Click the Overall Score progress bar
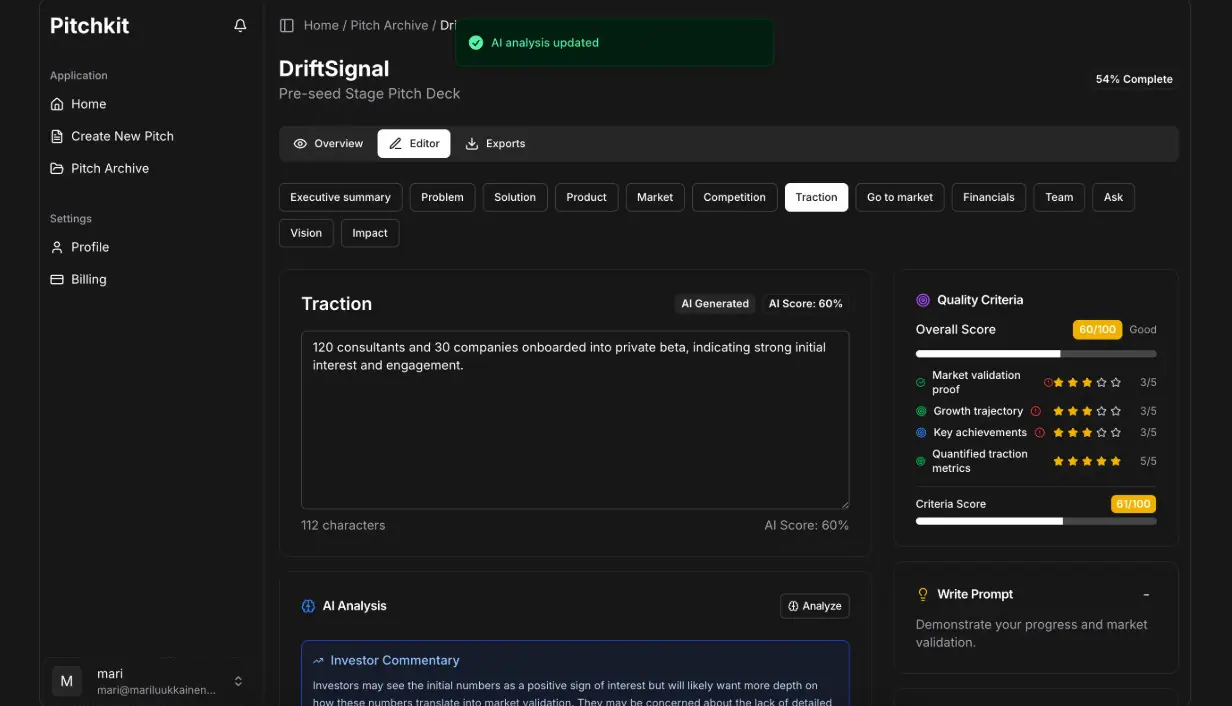The image size is (1232, 706). 1036,354
